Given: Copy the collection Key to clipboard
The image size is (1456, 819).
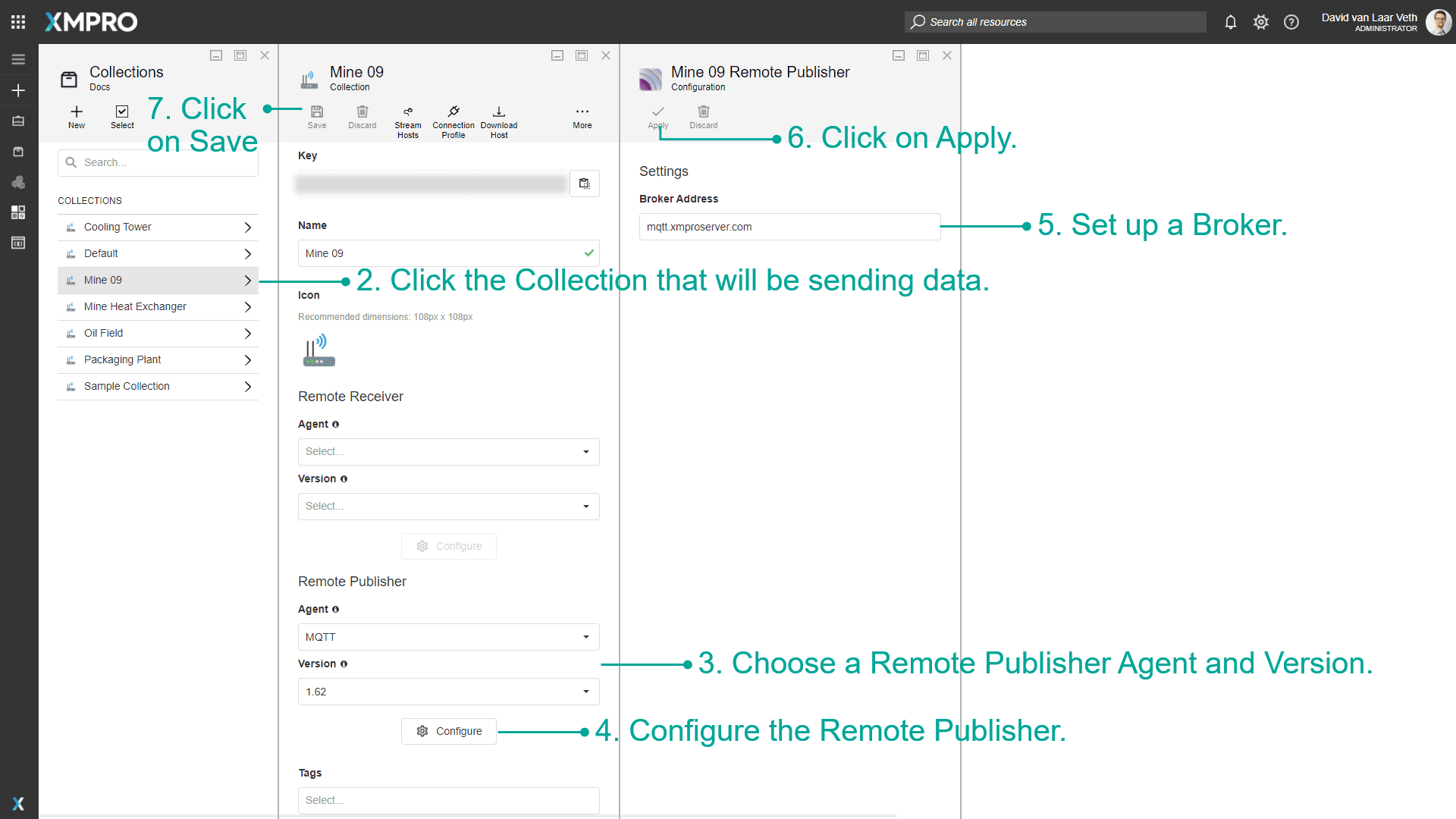Looking at the screenshot, I should pyautogui.click(x=584, y=183).
